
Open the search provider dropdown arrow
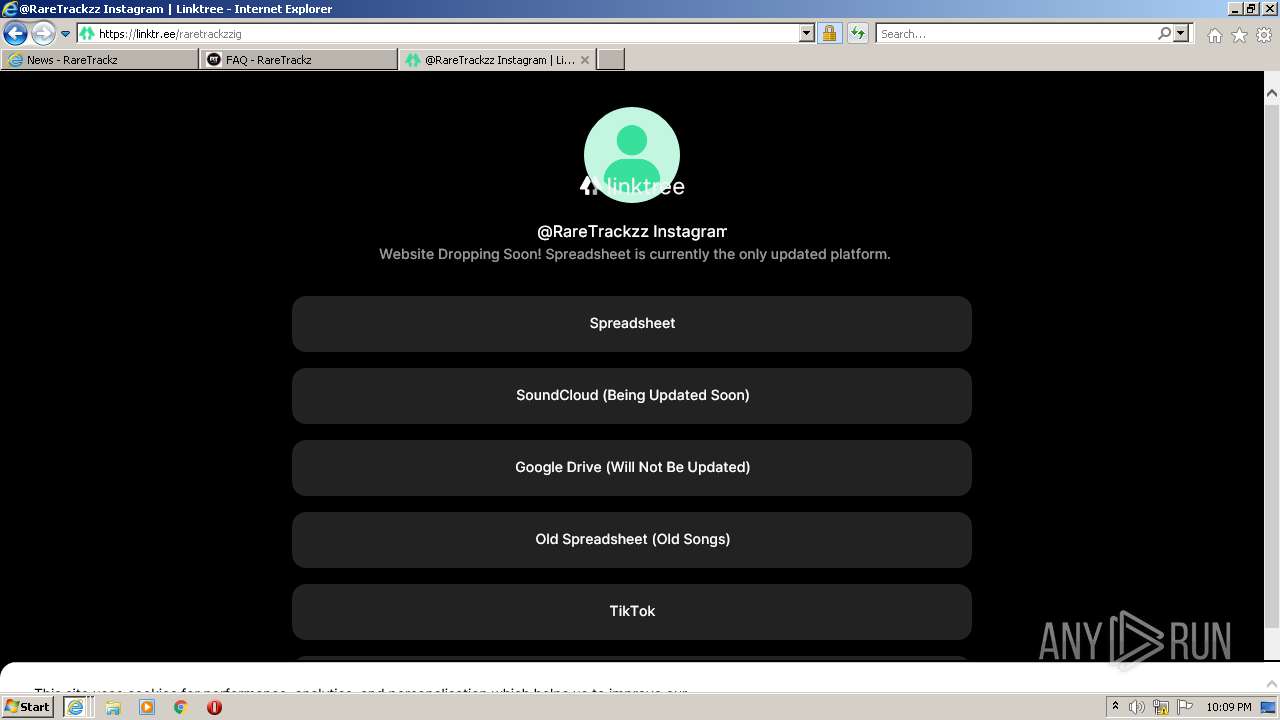pyautogui.click(x=1181, y=34)
